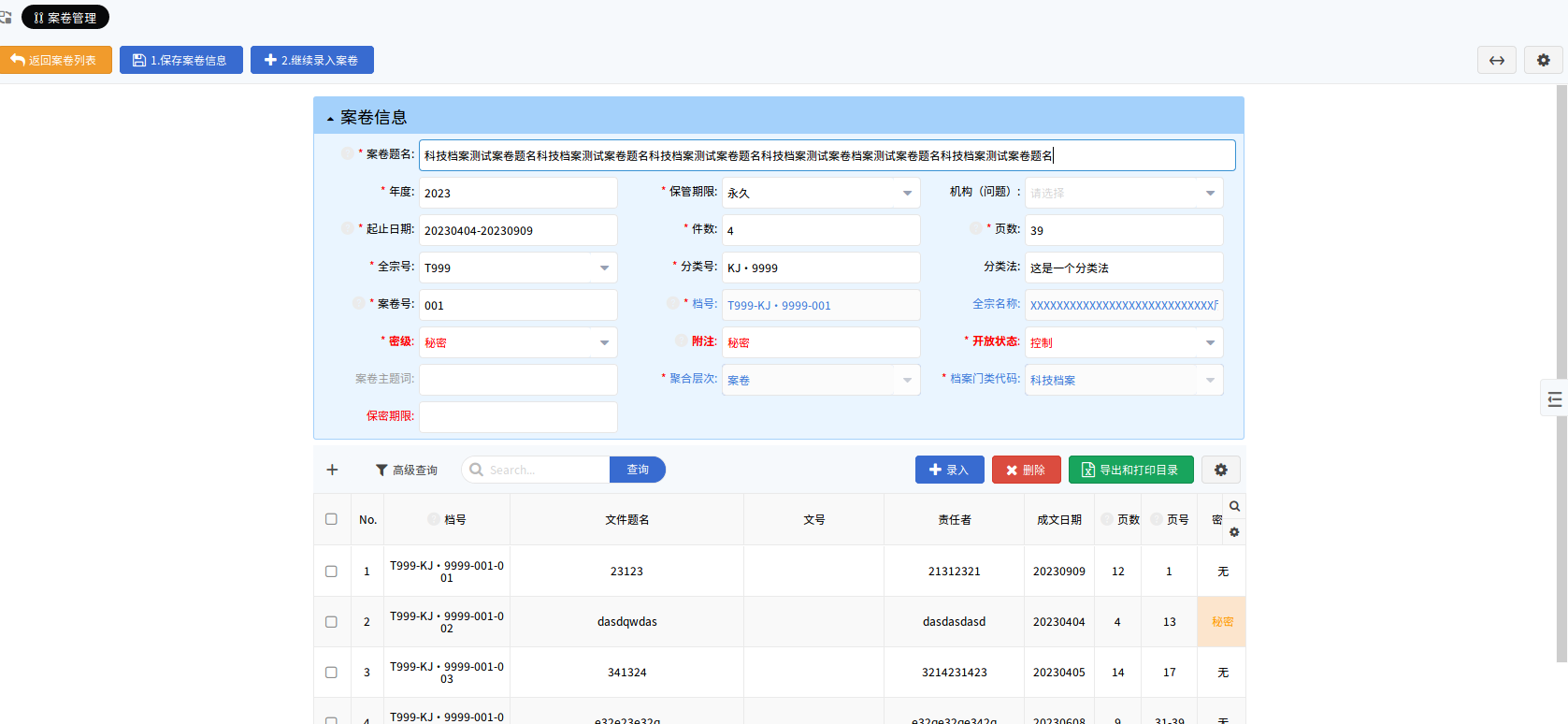Click the small gear under table magnifier
Image resolution: width=1568 pixels, height=724 pixels.
[1234, 532]
